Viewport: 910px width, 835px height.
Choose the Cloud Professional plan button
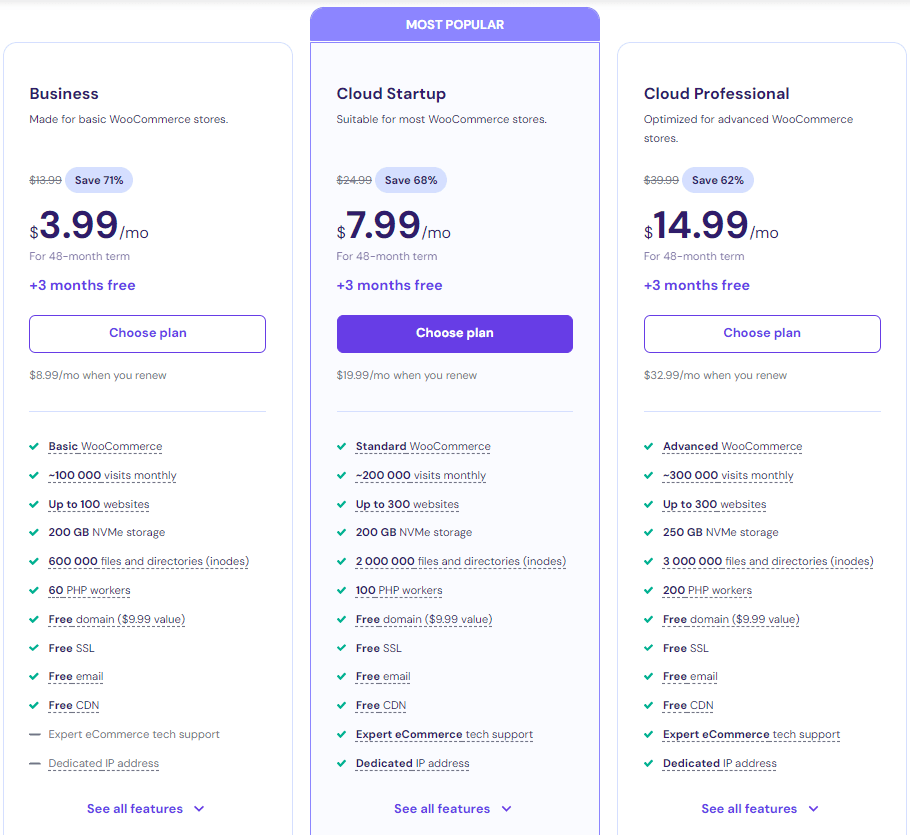coord(762,334)
